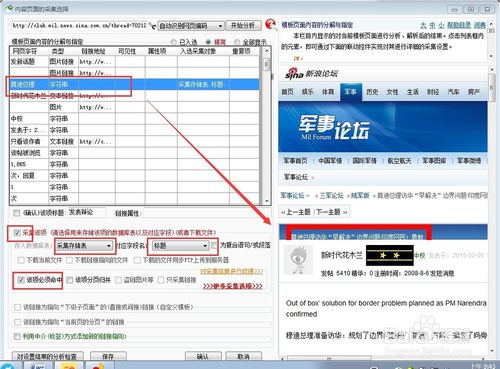Open the 更多采集选项 link
The height and width of the screenshot is (369, 500).
pos(233,286)
